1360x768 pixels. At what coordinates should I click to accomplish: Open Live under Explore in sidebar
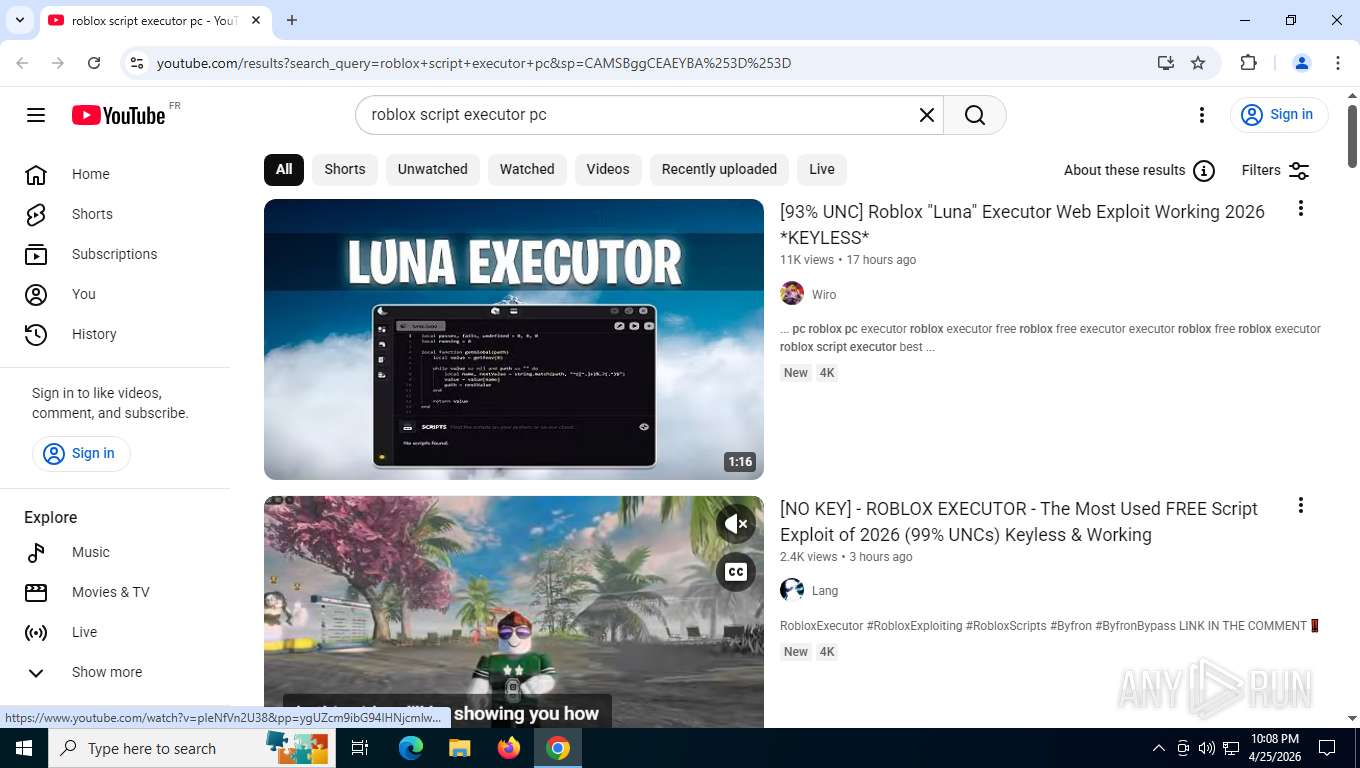115,632
